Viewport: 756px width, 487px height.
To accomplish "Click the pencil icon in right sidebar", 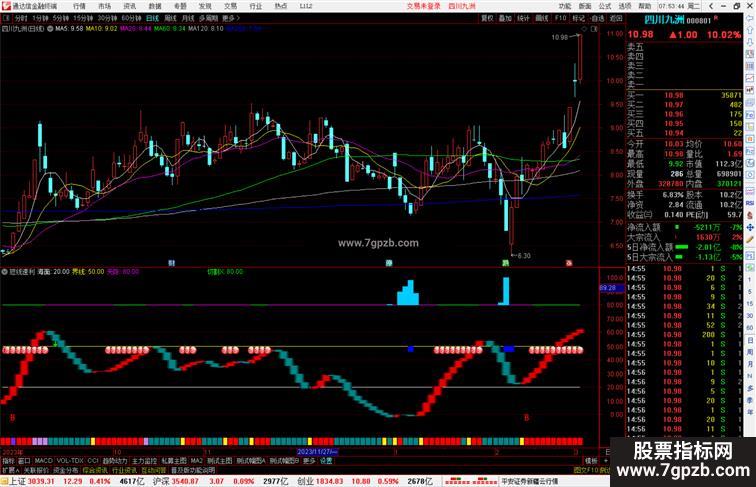I will click(x=750, y=239).
